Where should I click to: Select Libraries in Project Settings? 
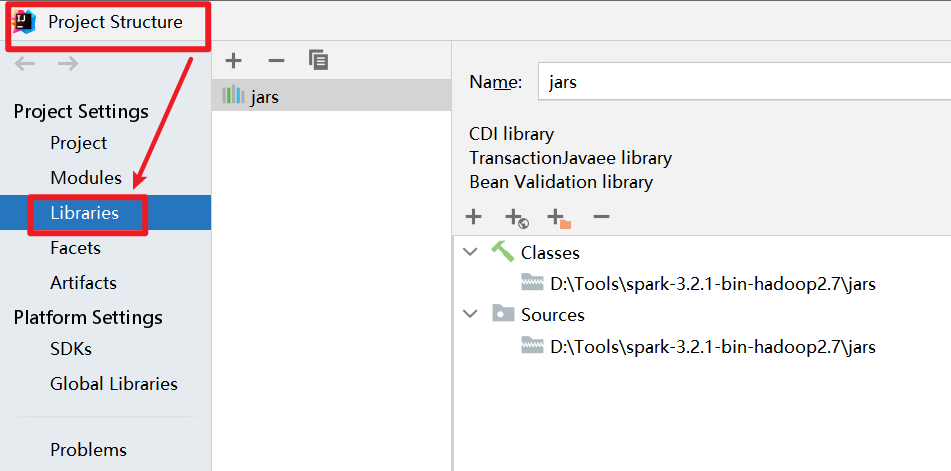coord(84,213)
